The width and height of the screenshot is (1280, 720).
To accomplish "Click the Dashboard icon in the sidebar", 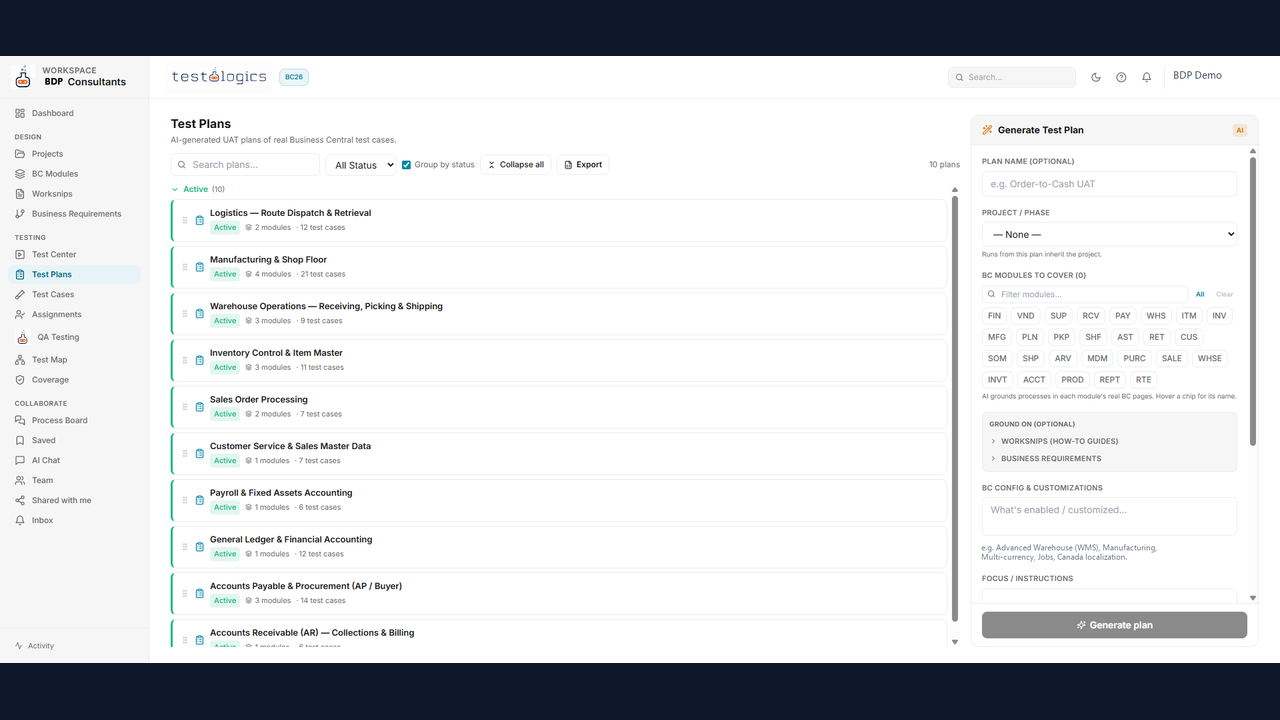I will [20, 113].
